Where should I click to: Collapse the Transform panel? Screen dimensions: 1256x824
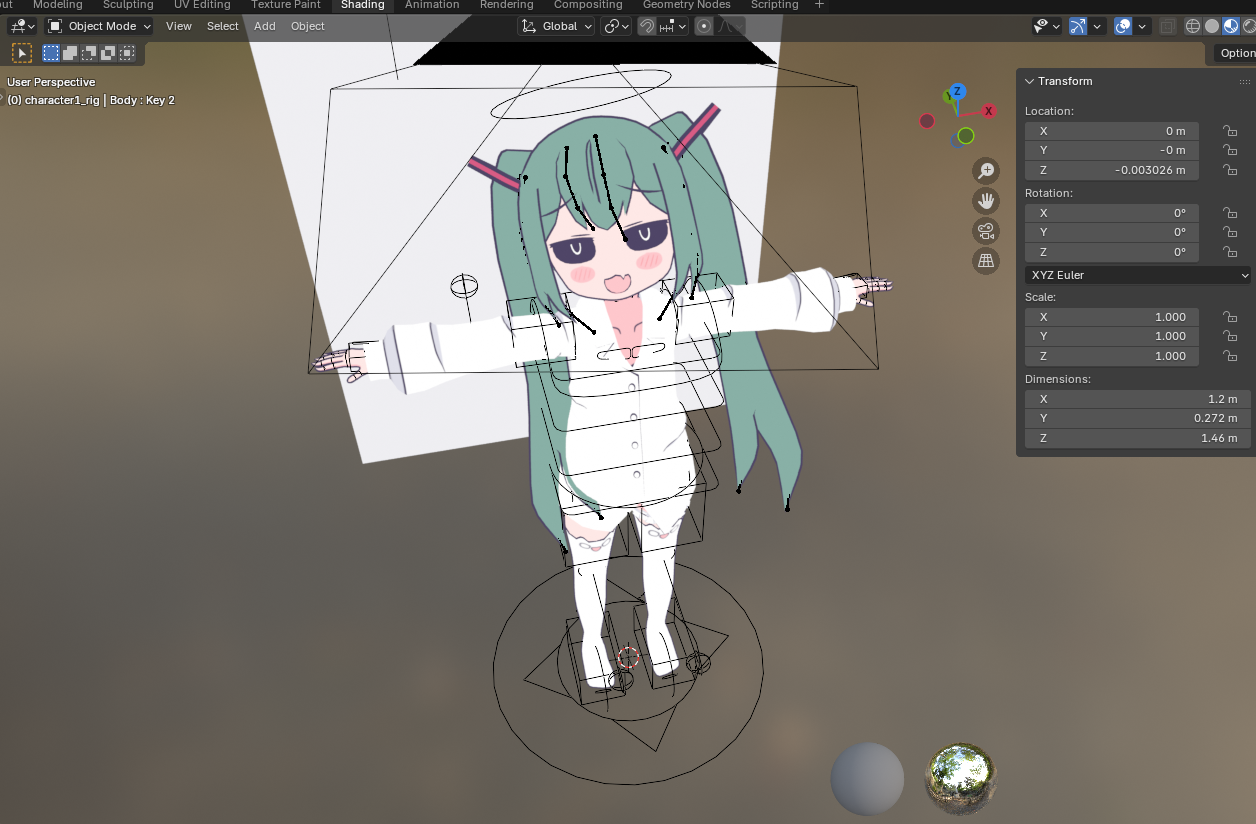point(1030,81)
